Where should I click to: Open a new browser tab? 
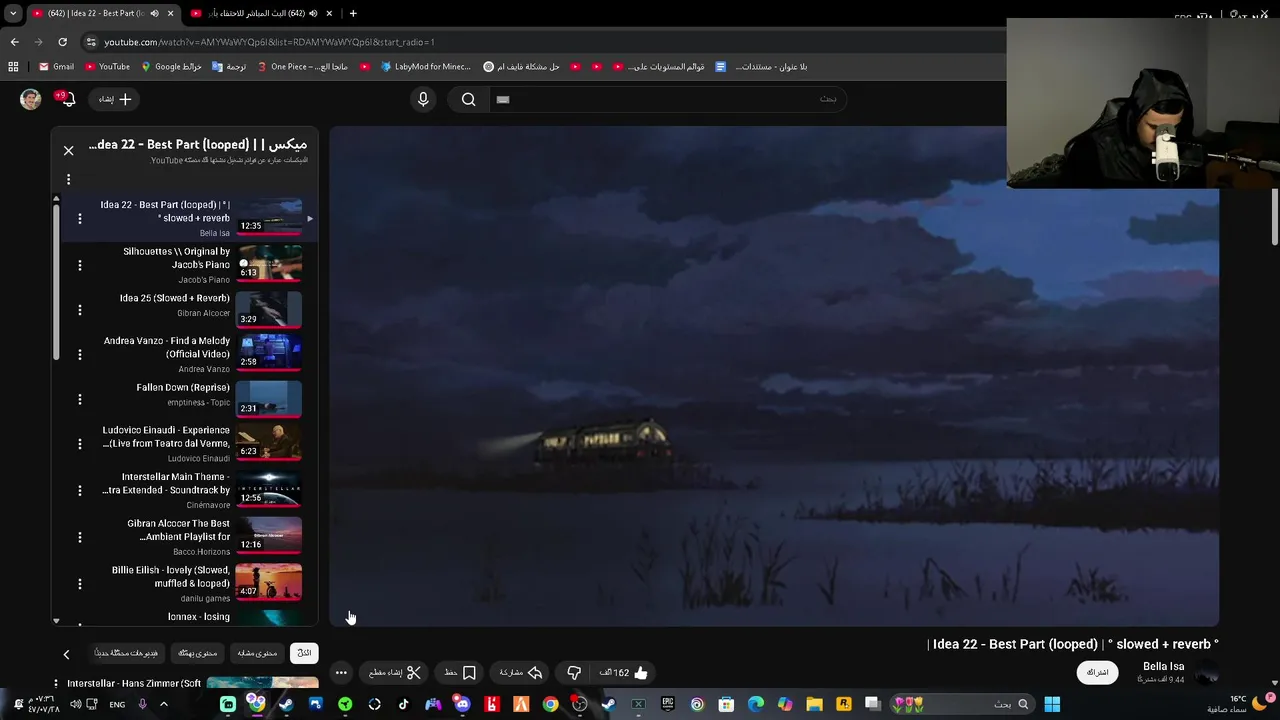[x=353, y=13]
